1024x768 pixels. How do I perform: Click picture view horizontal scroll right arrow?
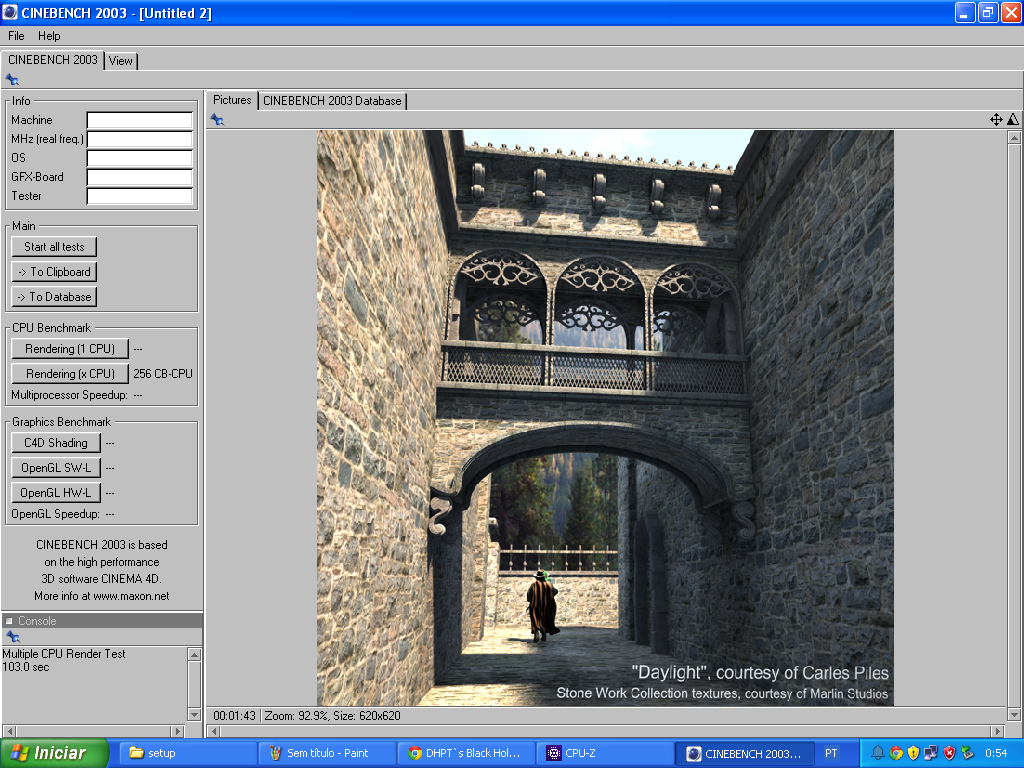997,731
